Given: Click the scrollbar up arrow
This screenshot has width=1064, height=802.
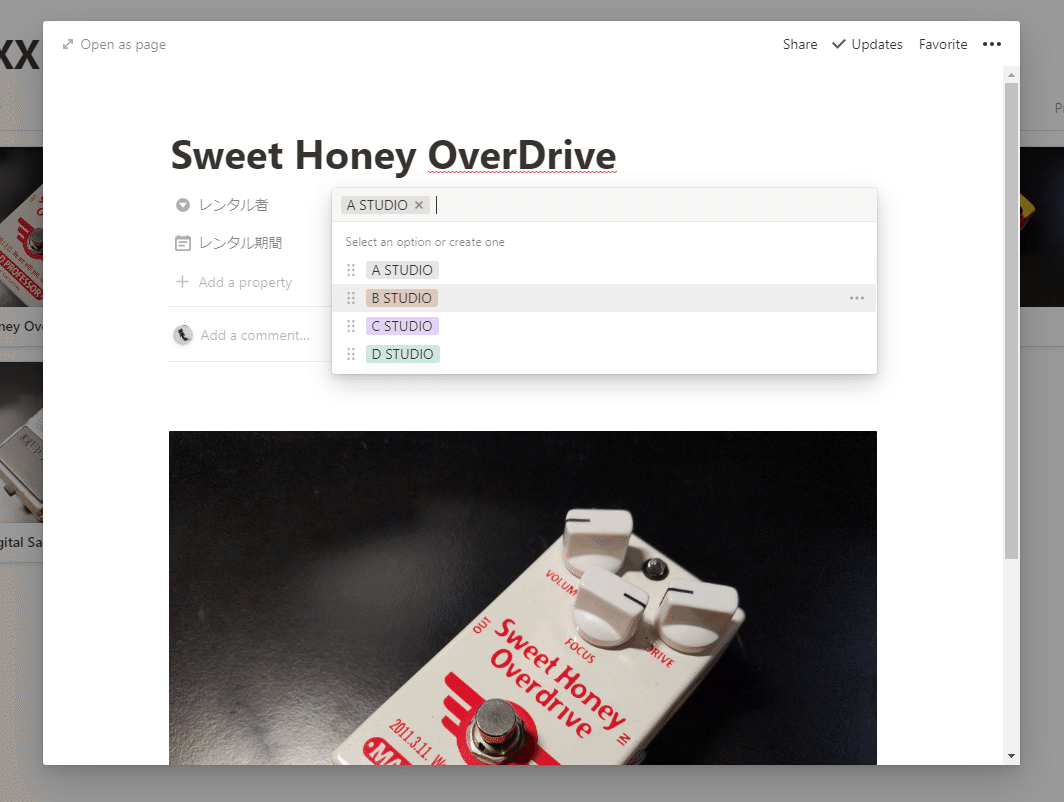Looking at the screenshot, I should (x=1011, y=75).
